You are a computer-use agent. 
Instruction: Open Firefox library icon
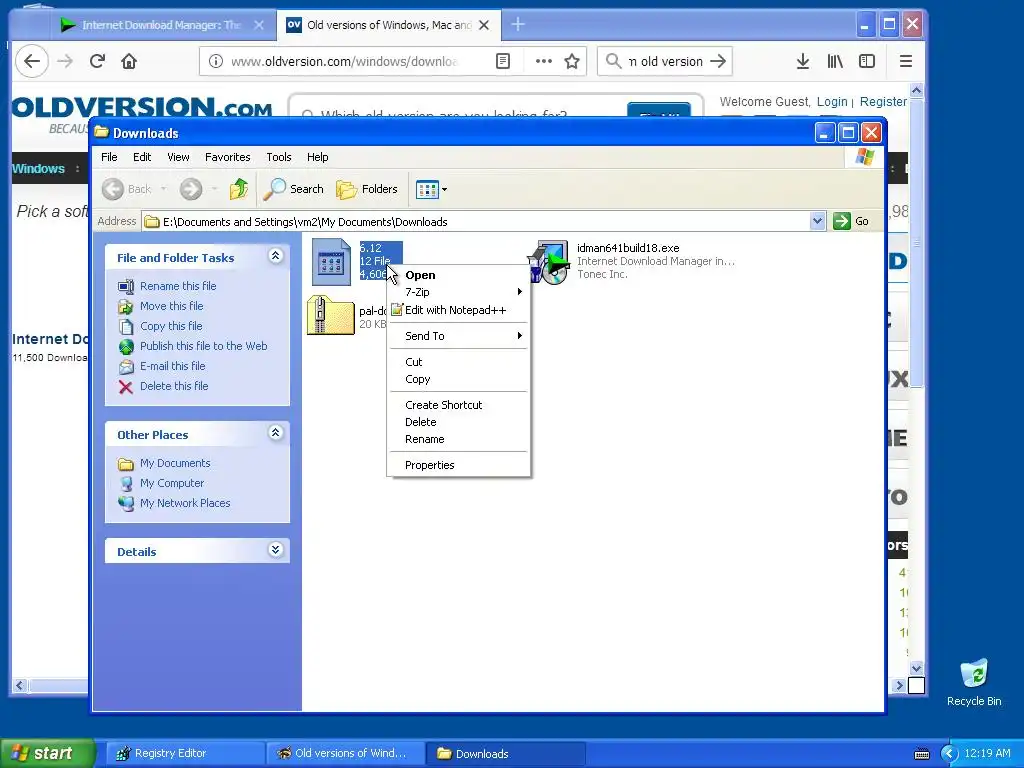pos(835,61)
